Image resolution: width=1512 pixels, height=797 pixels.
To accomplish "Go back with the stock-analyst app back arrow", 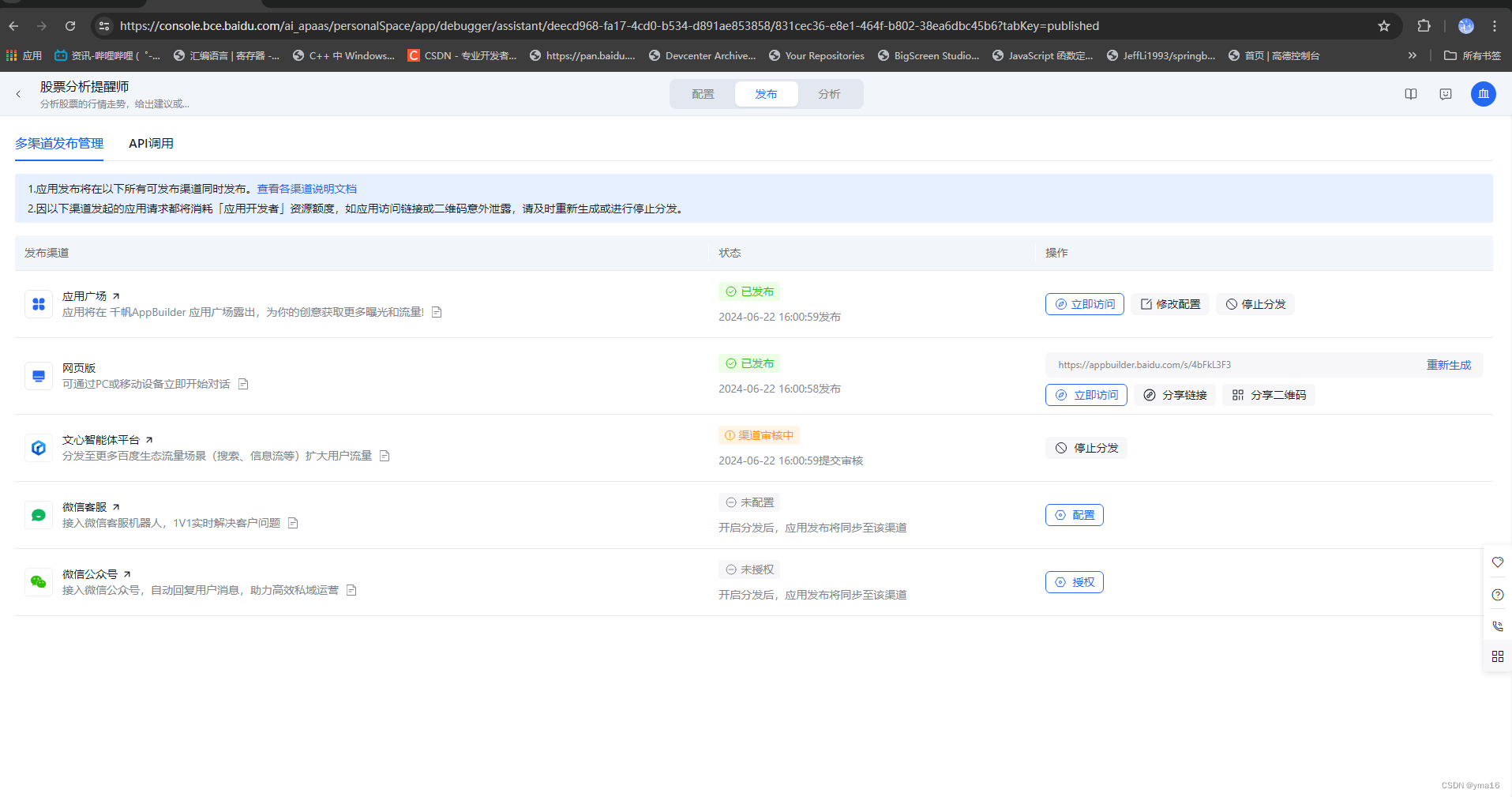I will (x=18, y=94).
